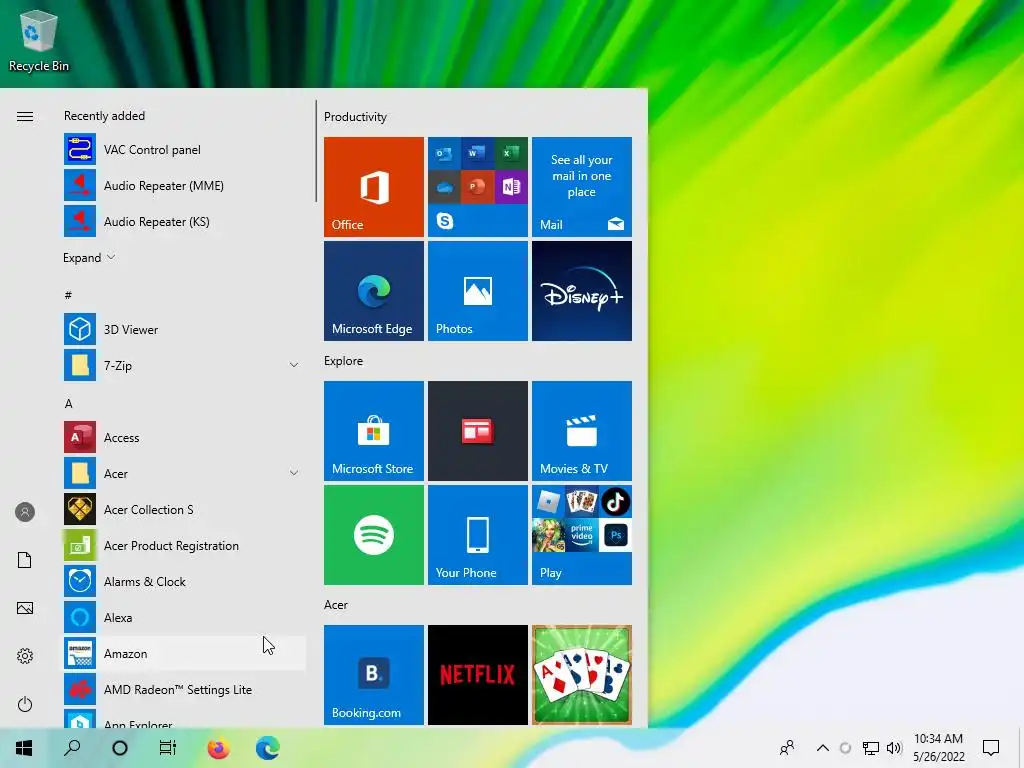
Task: Open the Your Phone tile
Action: (478, 535)
